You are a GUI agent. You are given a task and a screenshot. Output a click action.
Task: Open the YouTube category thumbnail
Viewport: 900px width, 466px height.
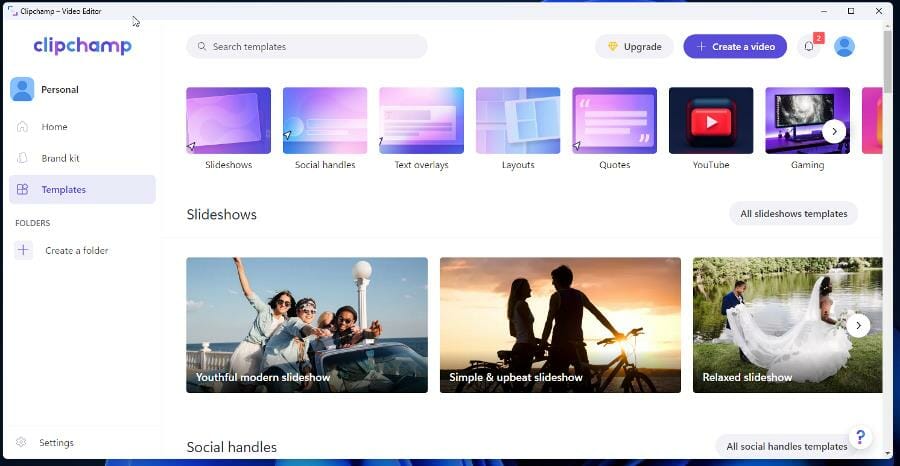click(x=711, y=121)
